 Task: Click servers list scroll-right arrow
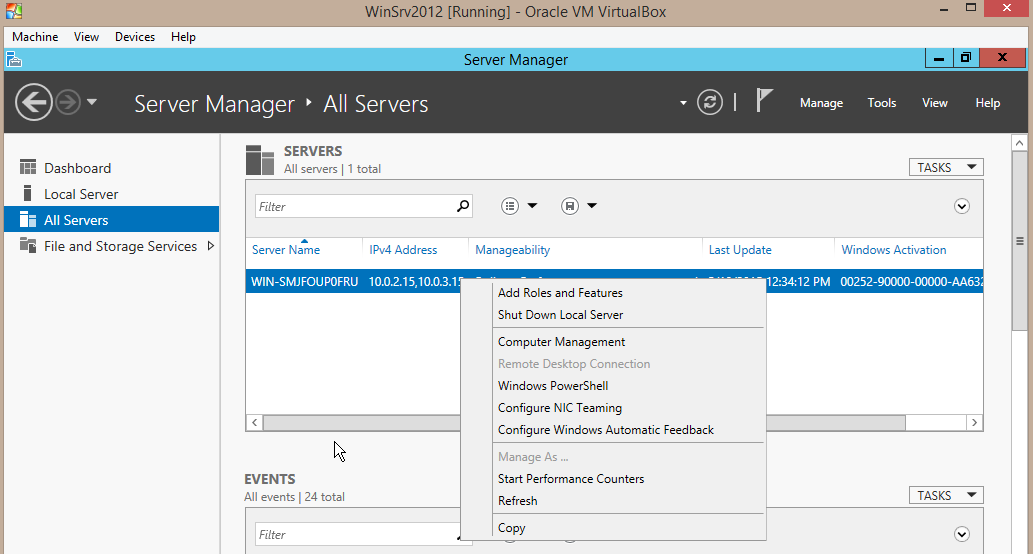(x=974, y=422)
